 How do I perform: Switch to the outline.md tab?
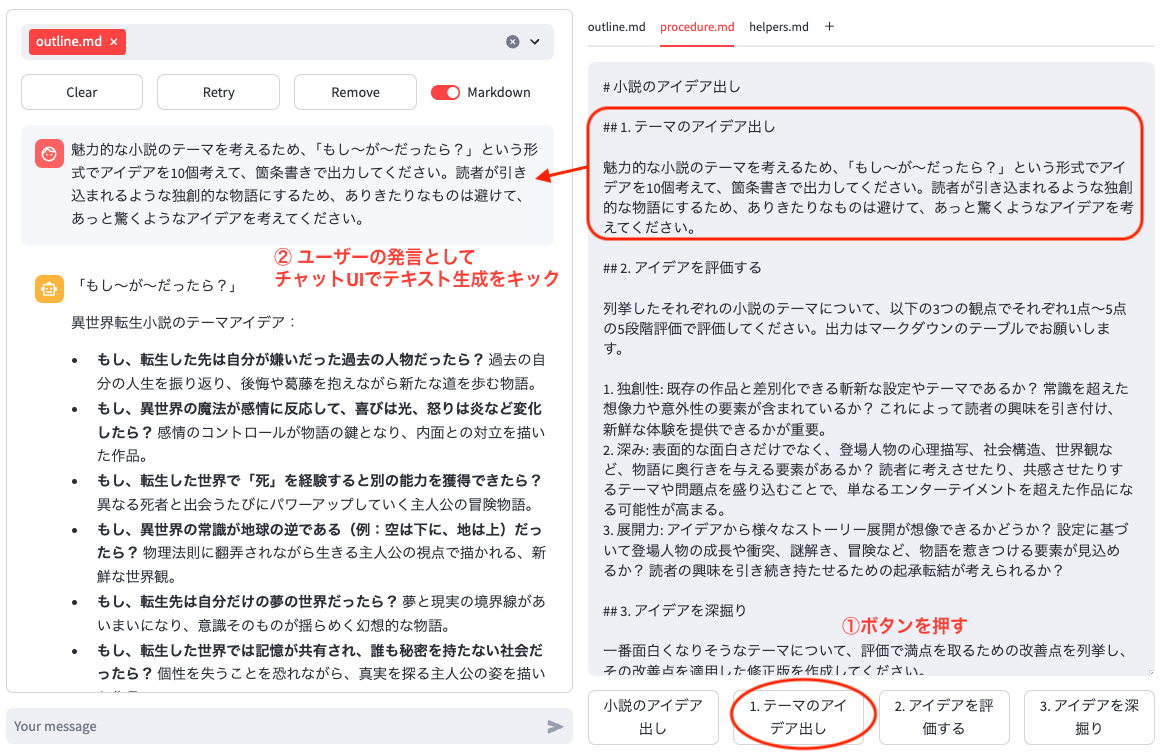pyautogui.click(x=616, y=27)
